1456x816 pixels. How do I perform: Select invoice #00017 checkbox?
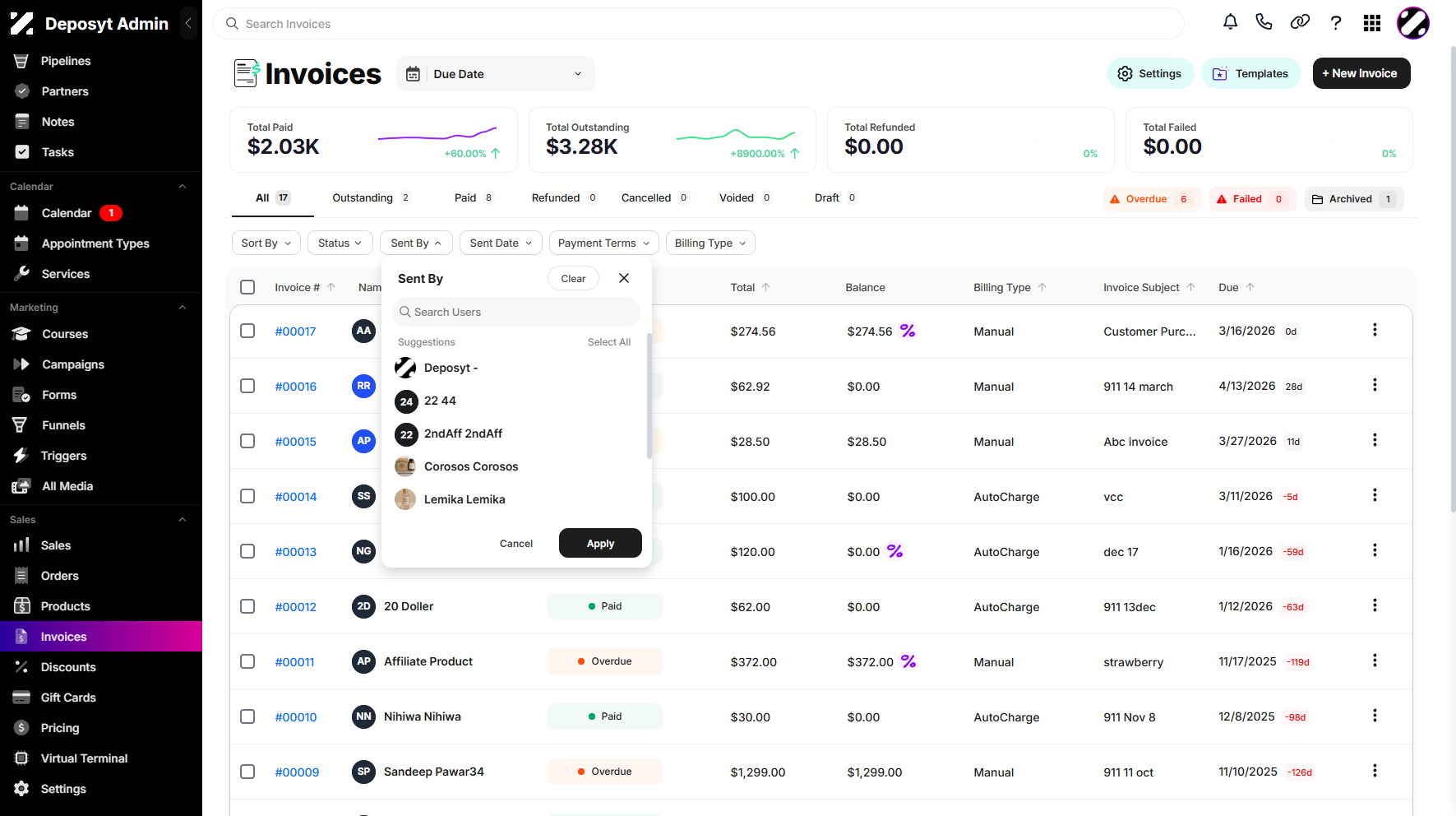(x=247, y=331)
